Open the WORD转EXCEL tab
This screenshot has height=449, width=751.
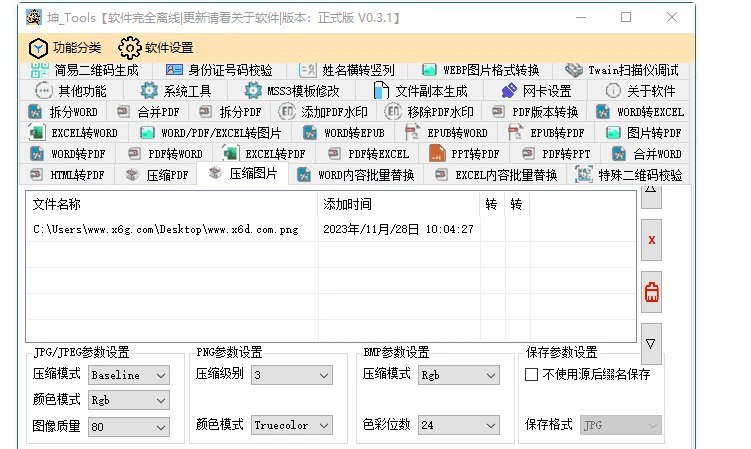pyautogui.click(x=640, y=112)
